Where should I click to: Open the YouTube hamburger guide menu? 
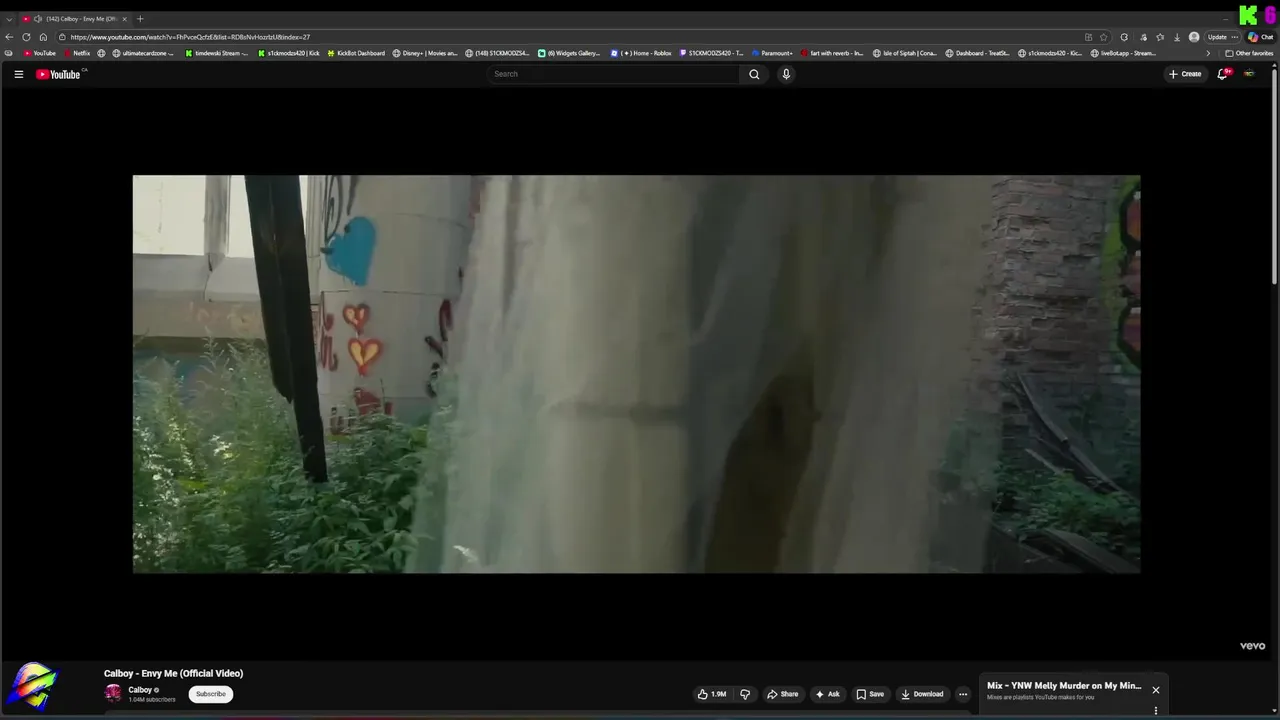coord(18,74)
